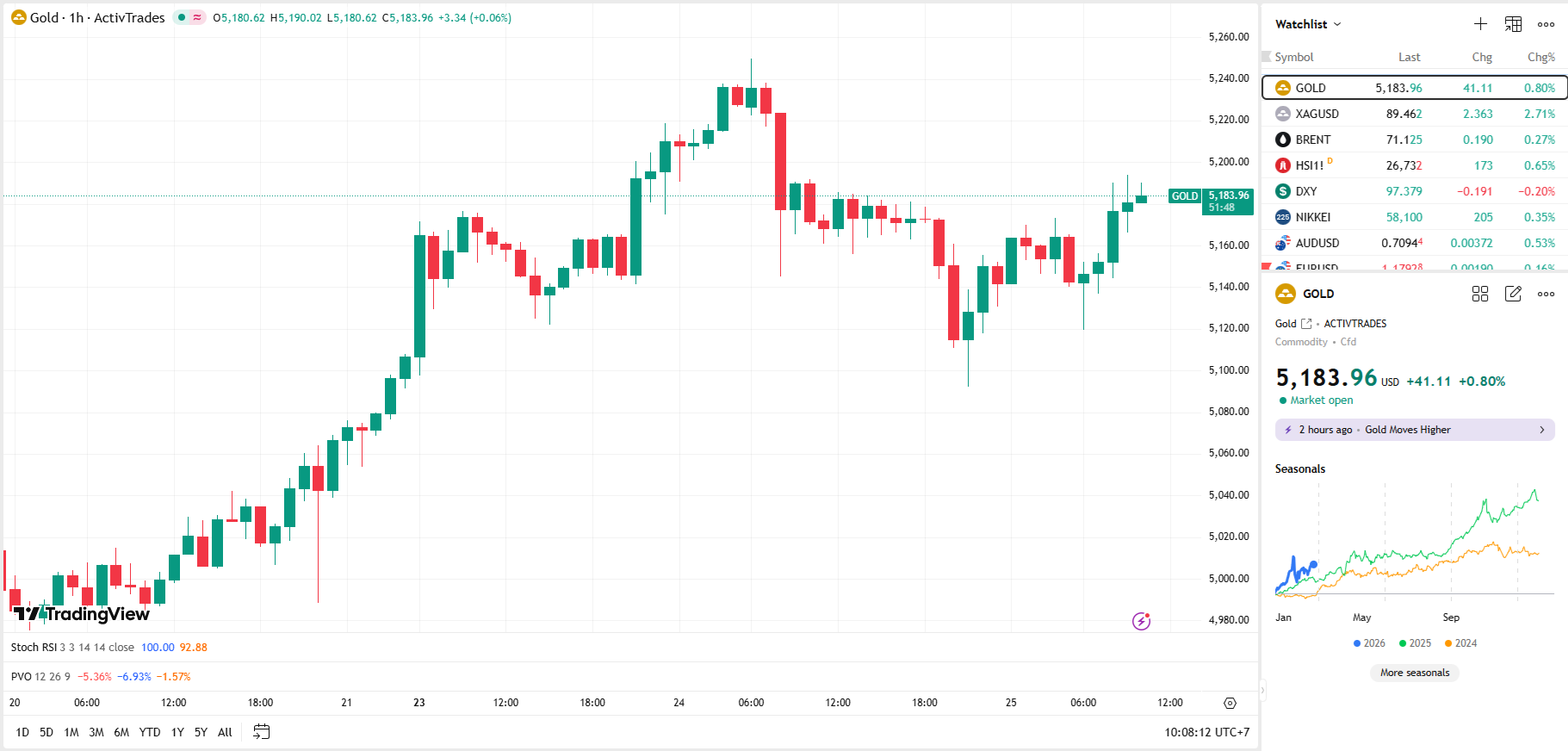Open the watchlist three-dots more menu
Screen dimensions: 1568x751
coord(1546,24)
